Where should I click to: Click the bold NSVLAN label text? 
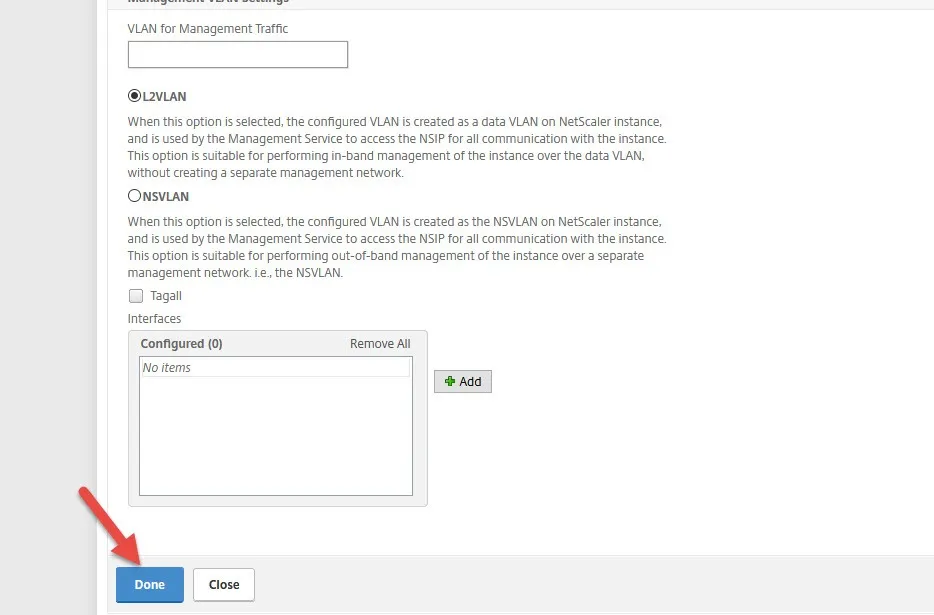tap(166, 197)
